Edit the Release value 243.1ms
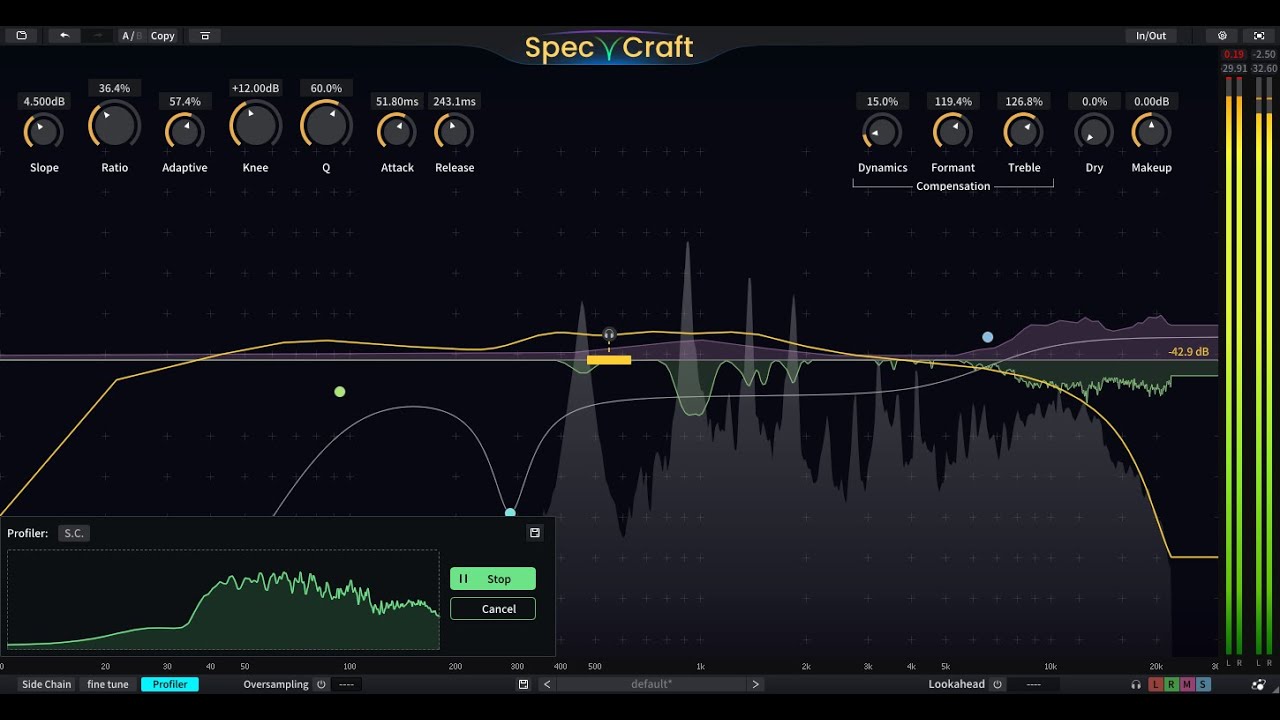This screenshot has height=720, width=1280. click(x=454, y=101)
